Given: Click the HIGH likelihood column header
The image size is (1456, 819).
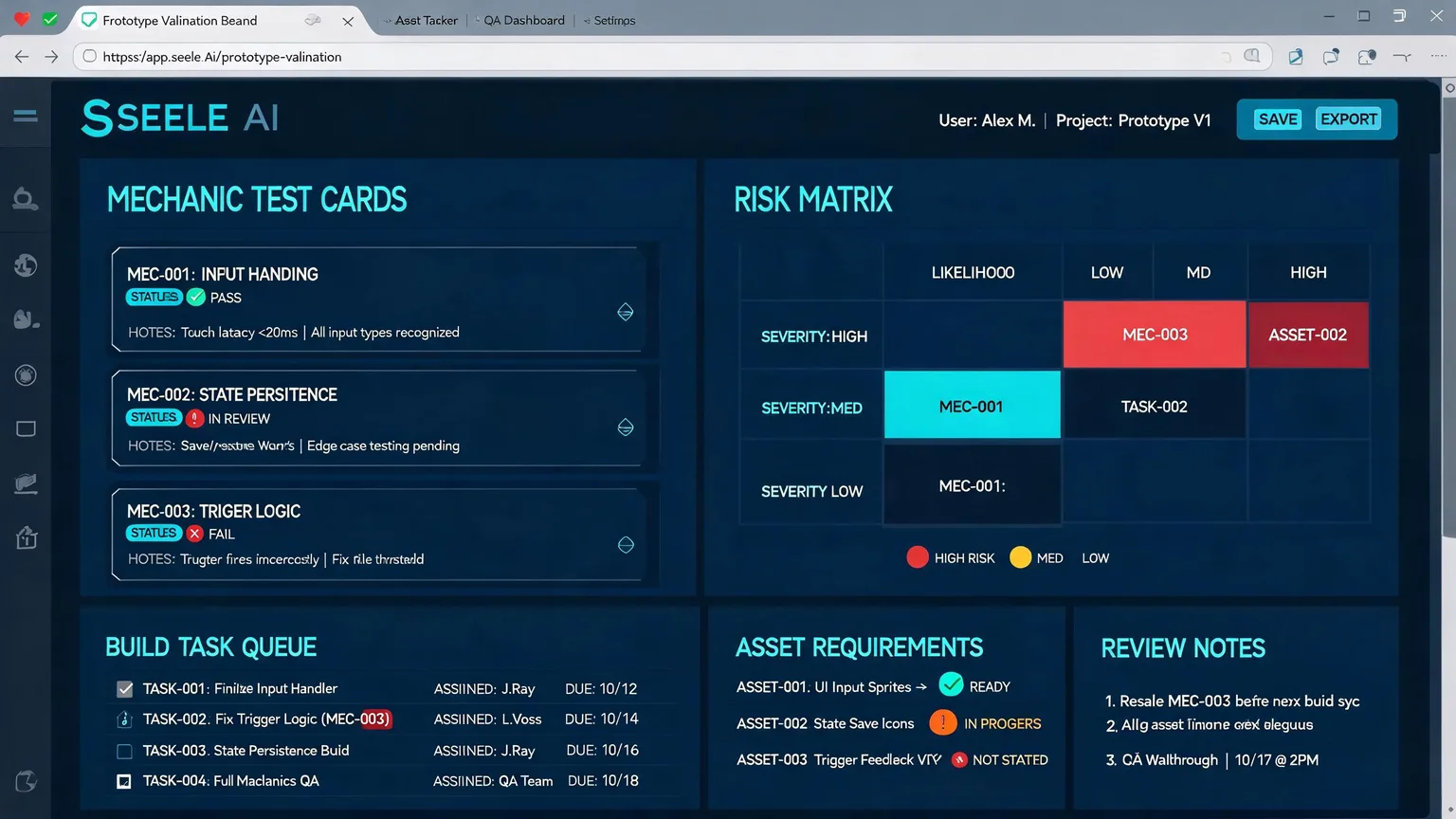Looking at the screenshot, I should click(x=1308, y=273).
